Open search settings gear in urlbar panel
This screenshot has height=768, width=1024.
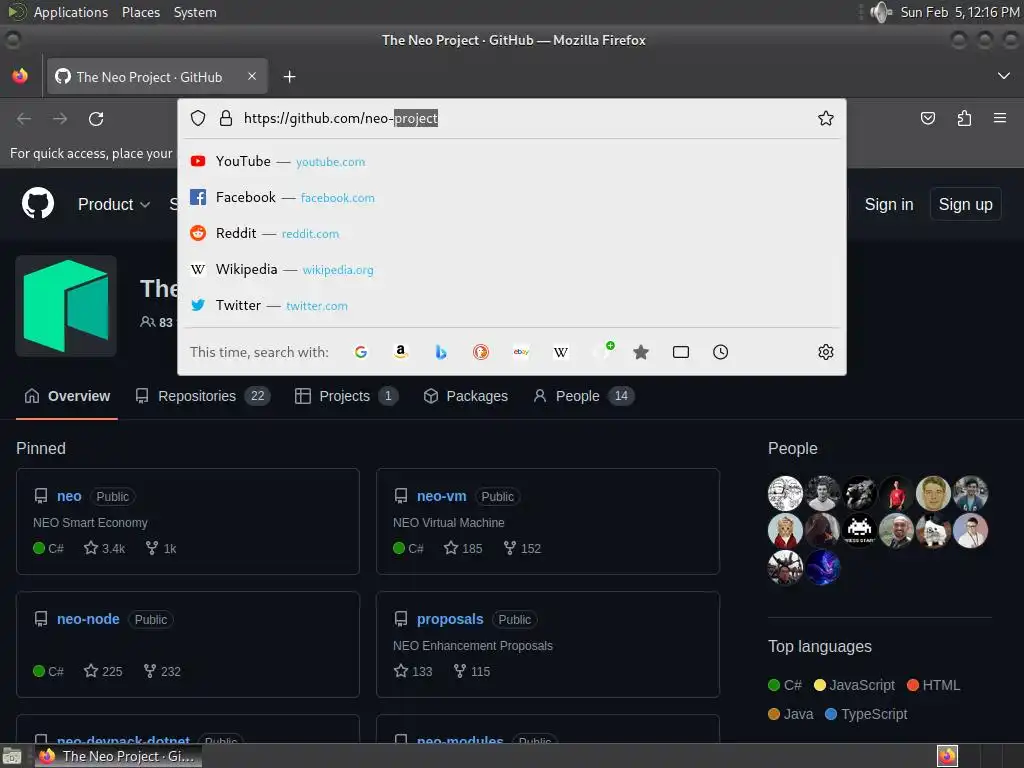coord(825,352)
